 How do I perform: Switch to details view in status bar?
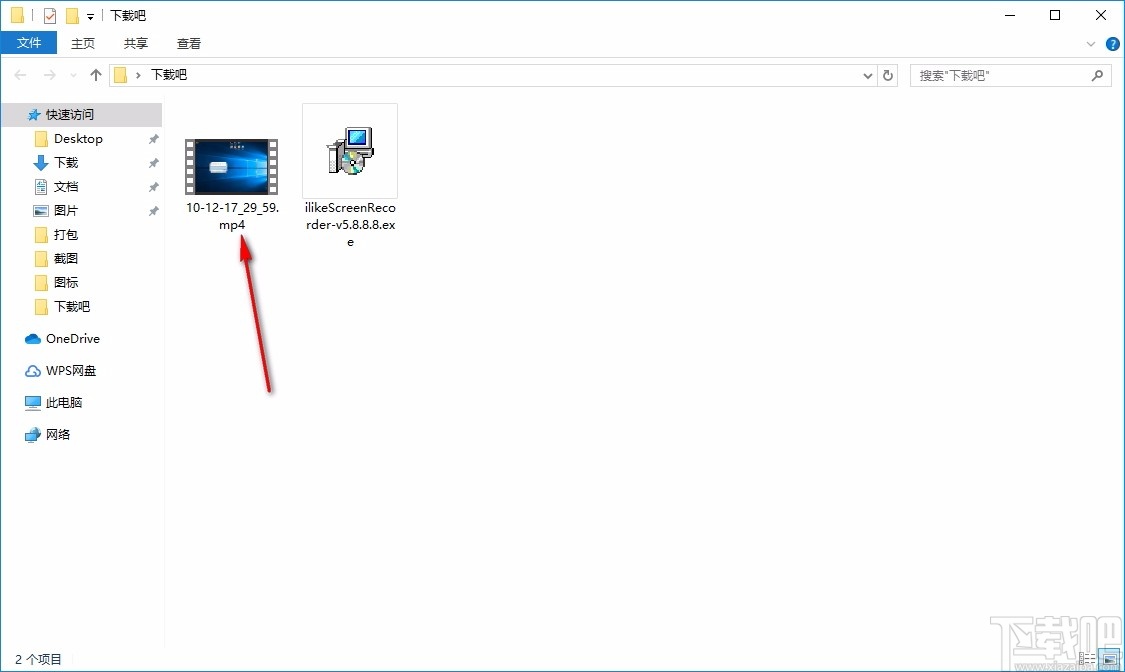pyautogui.click(x=1087, y=658)
